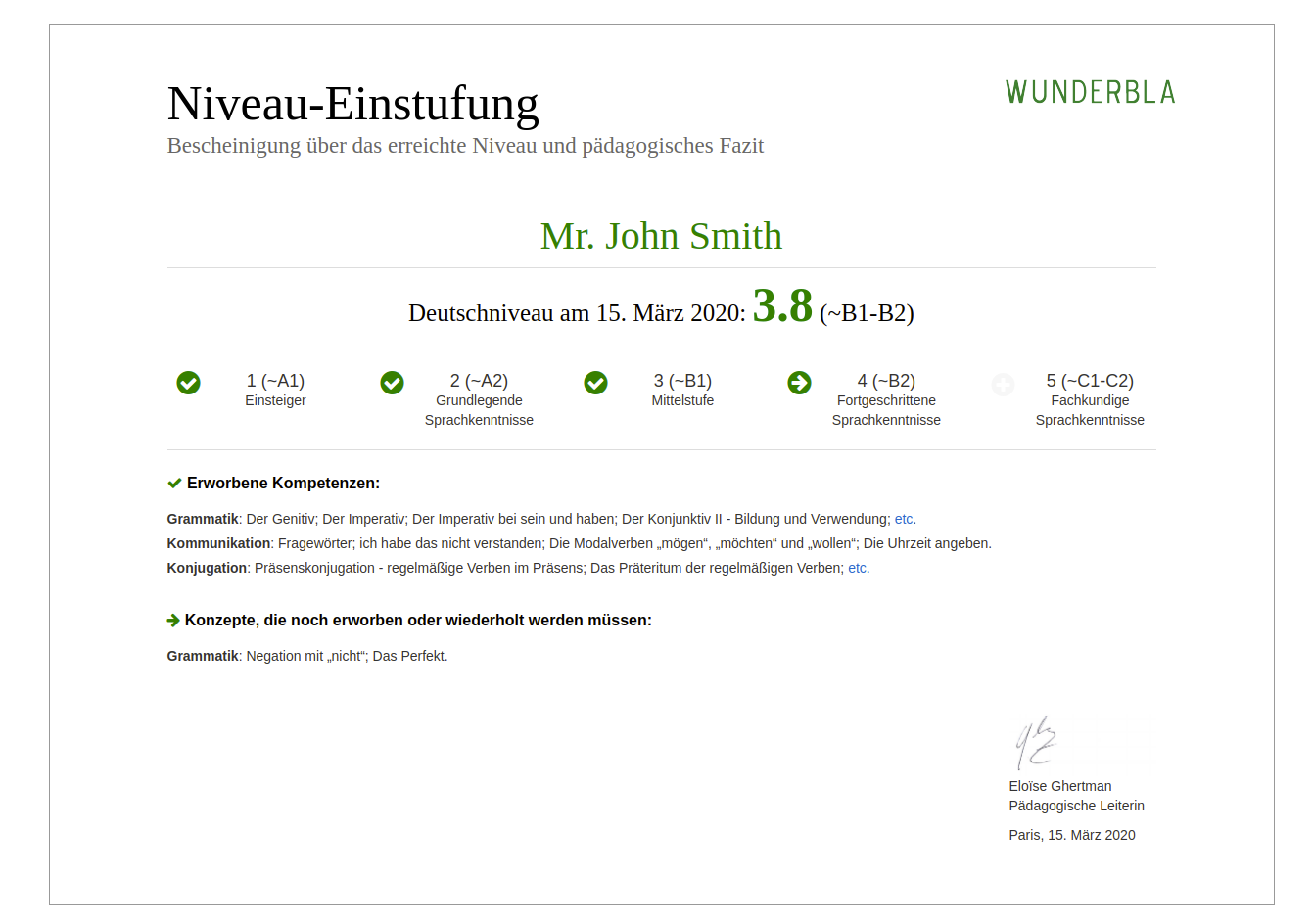Open the etc. link in the Konjugation line
Viewport: 1313px width, 924px height.
click(857, 569)
